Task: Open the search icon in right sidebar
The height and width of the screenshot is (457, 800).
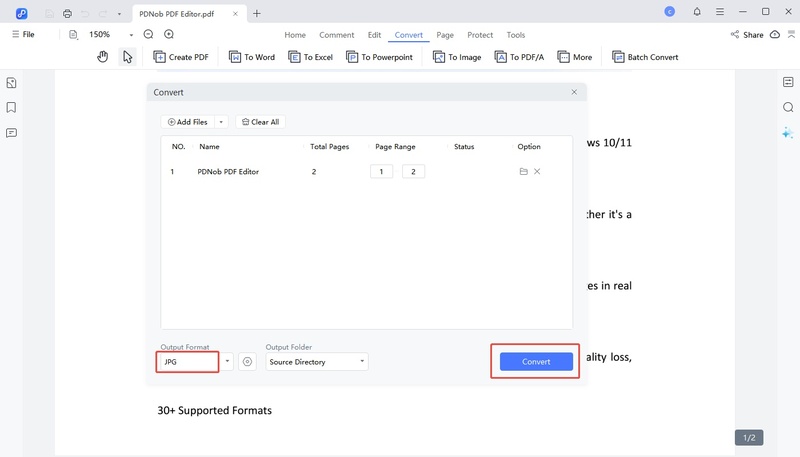Action: 788,107
